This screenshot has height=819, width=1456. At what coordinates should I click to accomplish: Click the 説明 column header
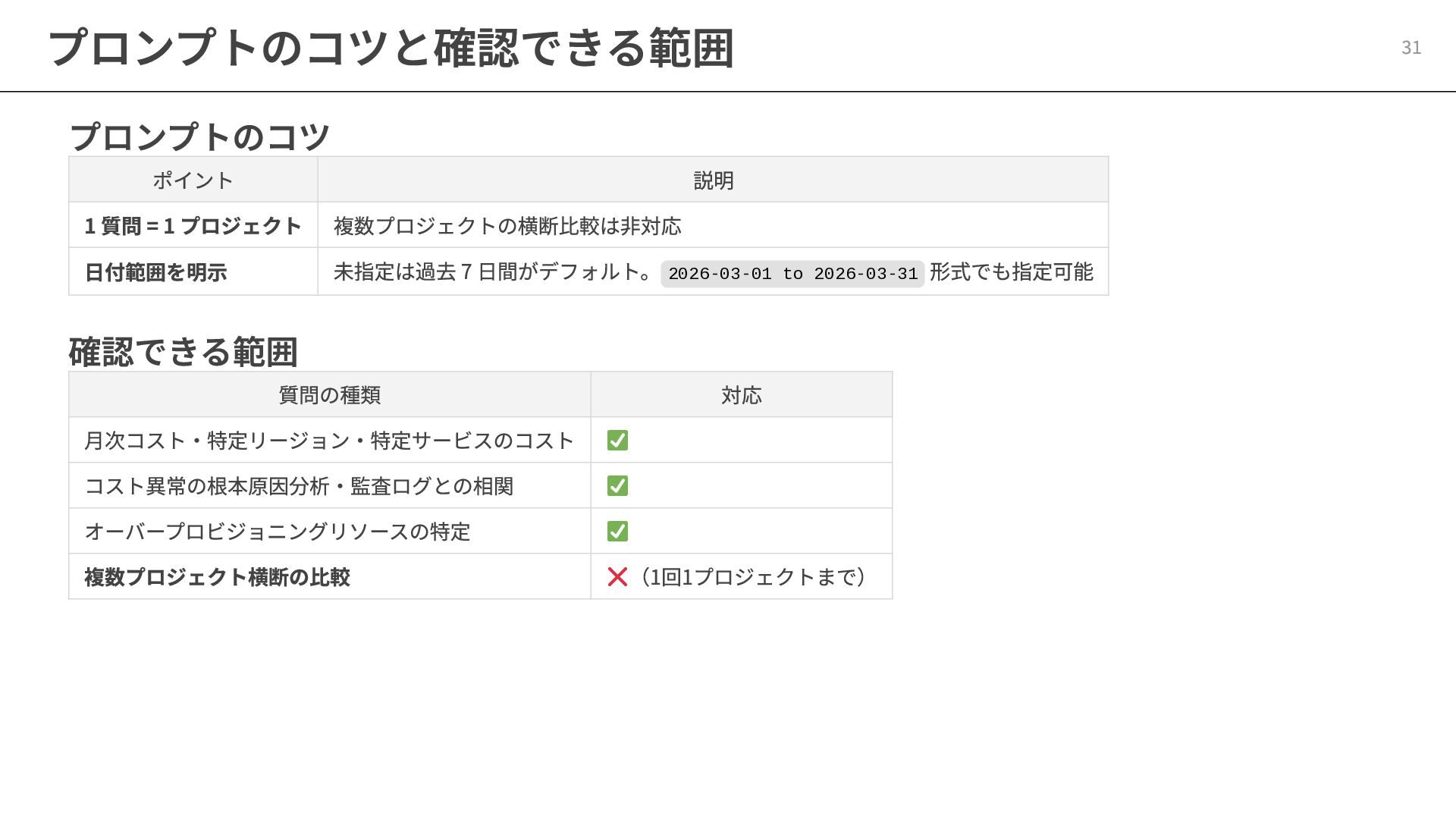713,180
